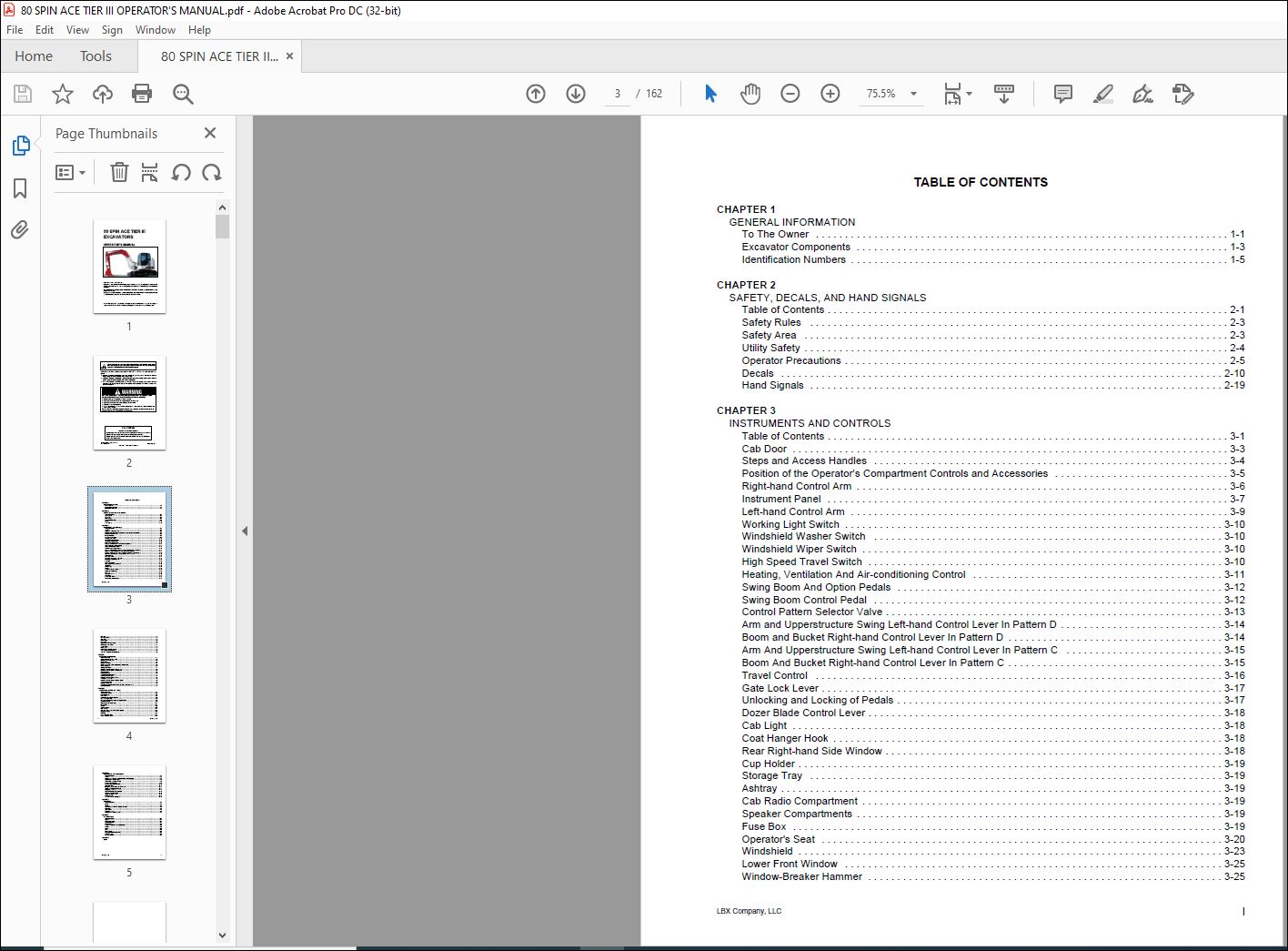The width and height of the screenshot is (1288, 951).
Task: Click the upload to cloud icon
Action: click(103, 94)
